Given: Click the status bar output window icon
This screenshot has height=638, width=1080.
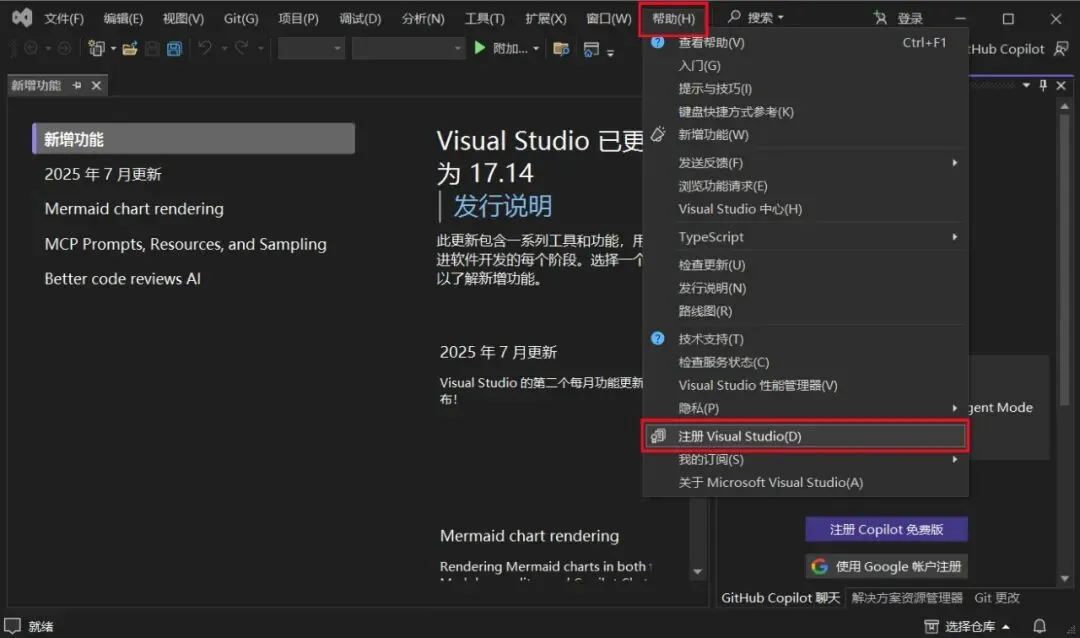Looking at the screenshot, I should coord(12,626).
